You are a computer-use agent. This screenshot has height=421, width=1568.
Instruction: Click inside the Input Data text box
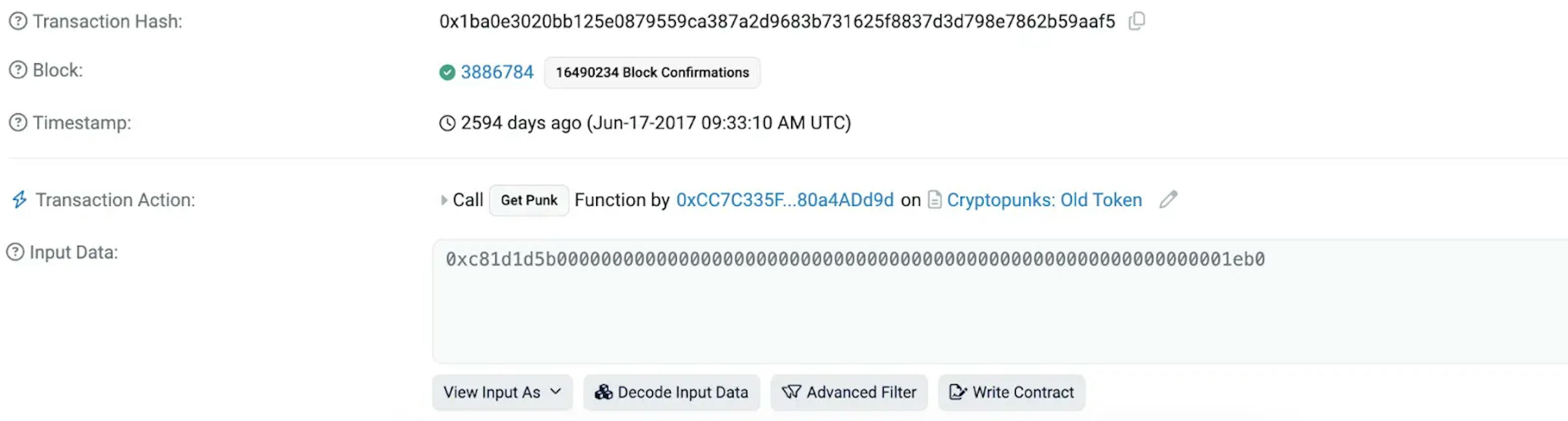(1000, 302)
